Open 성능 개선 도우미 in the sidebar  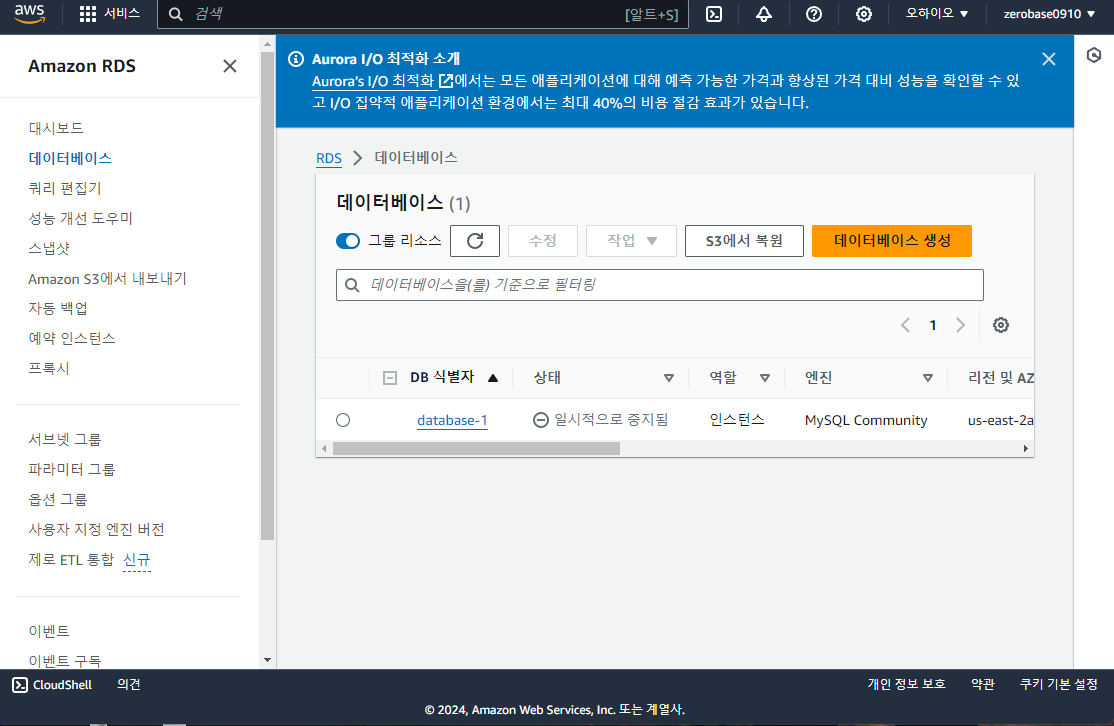pos(80,218)
